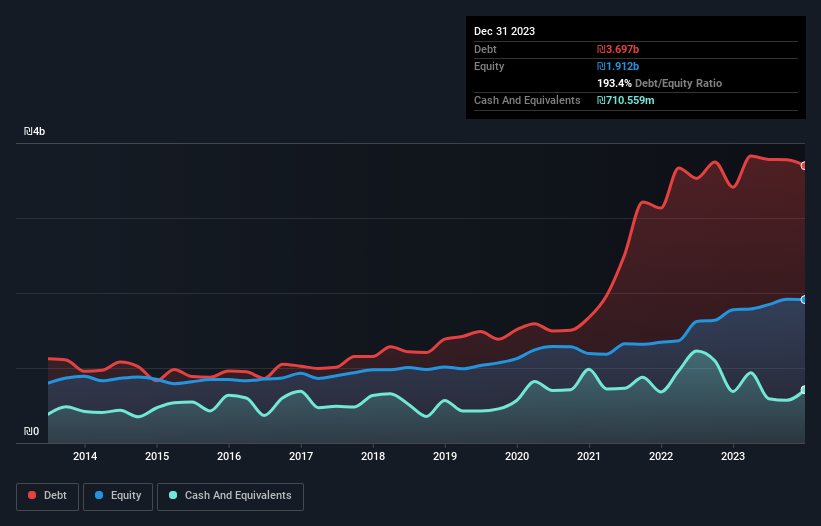The height and width of the screenshot is (526, 821).
Task: Click the red Debt legend dot
Action: (x=32, y=495)
